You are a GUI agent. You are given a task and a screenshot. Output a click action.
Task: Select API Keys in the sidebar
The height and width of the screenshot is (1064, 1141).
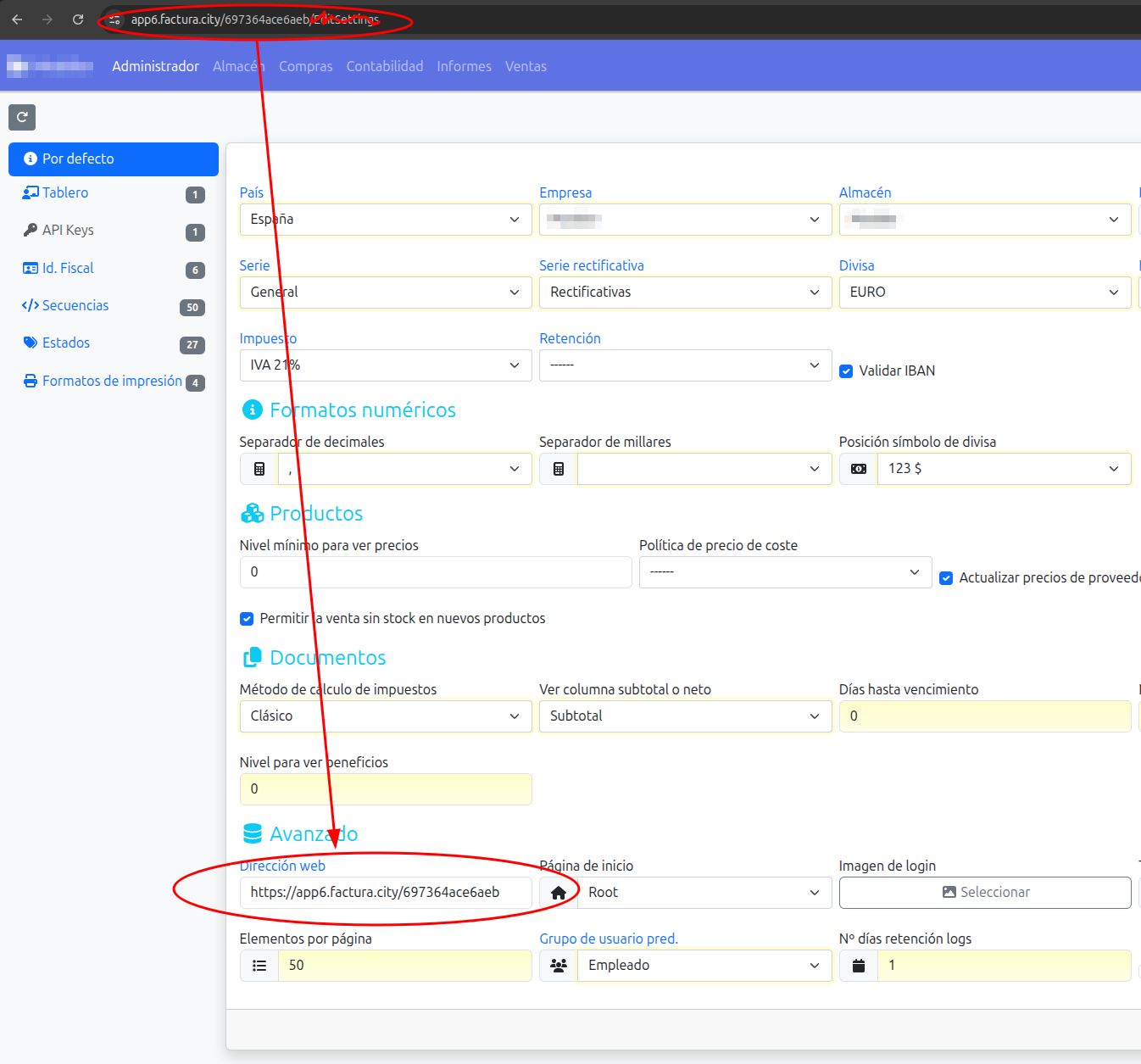click(x=67, y=230)
